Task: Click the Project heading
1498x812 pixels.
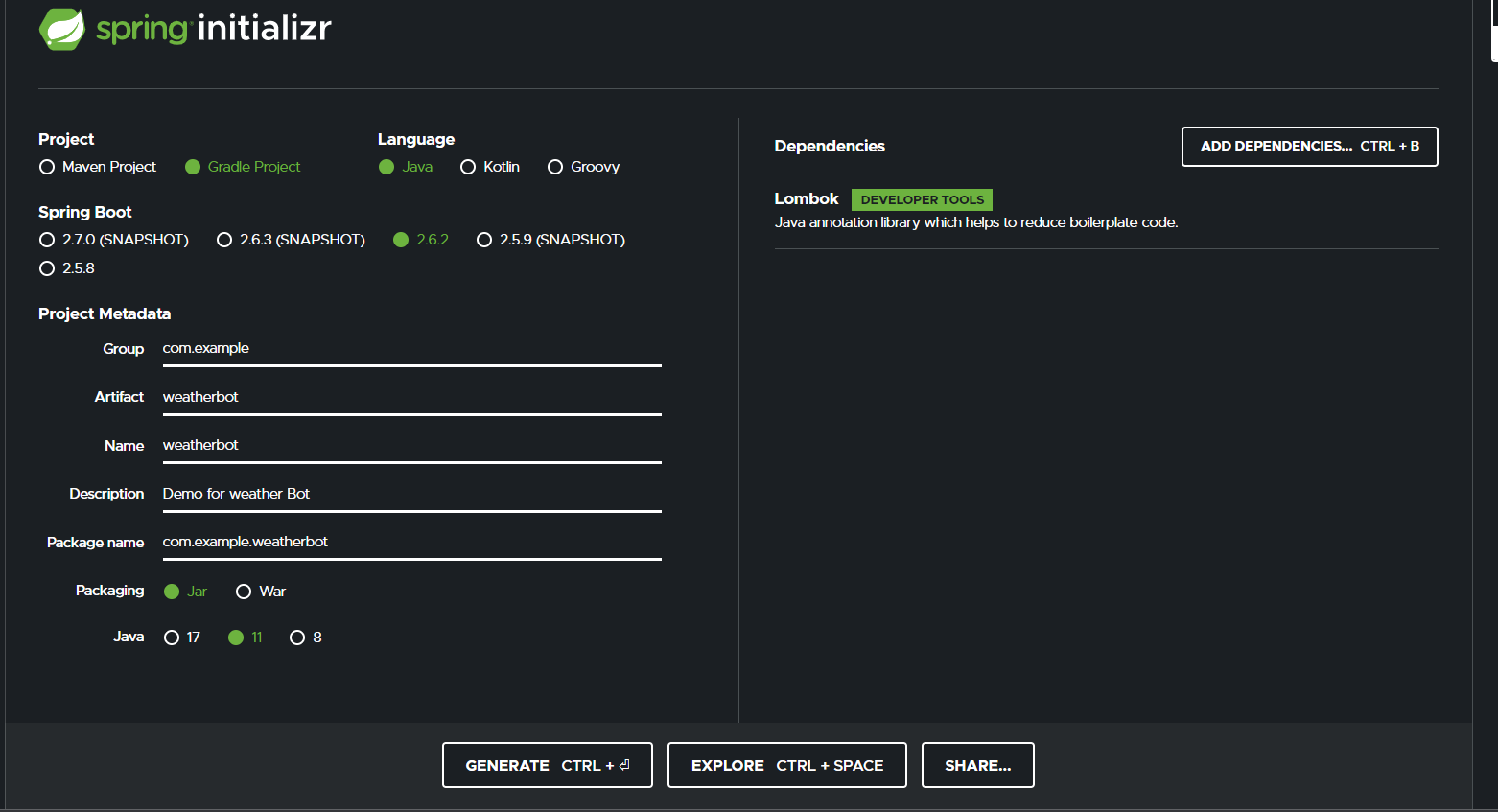Action: tap(66, 139)
